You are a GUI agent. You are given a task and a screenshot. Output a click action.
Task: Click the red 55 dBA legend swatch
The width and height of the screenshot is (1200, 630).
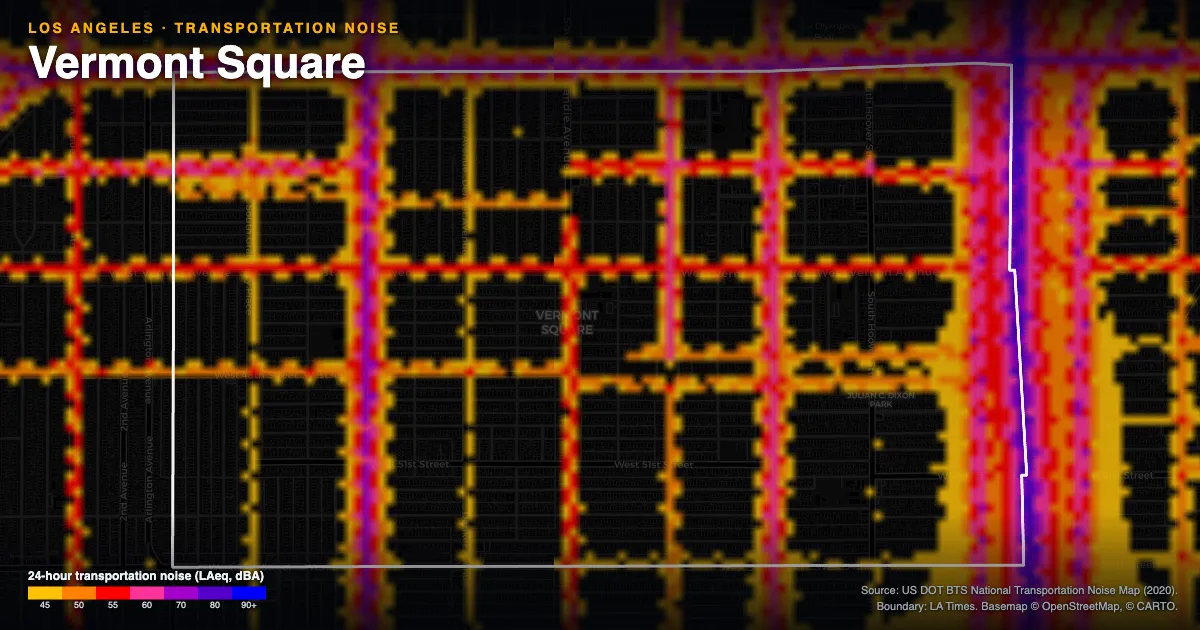113,592
